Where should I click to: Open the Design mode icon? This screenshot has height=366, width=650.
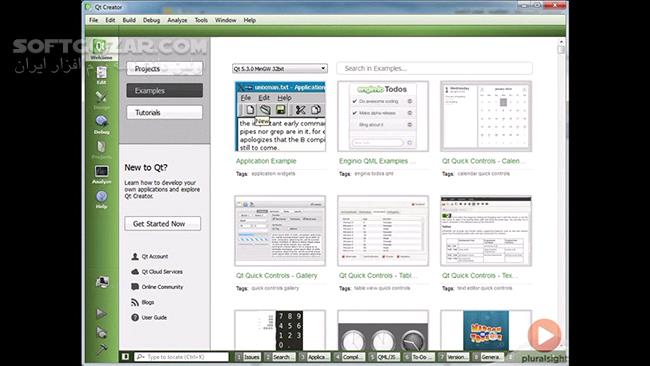point(102,100)
